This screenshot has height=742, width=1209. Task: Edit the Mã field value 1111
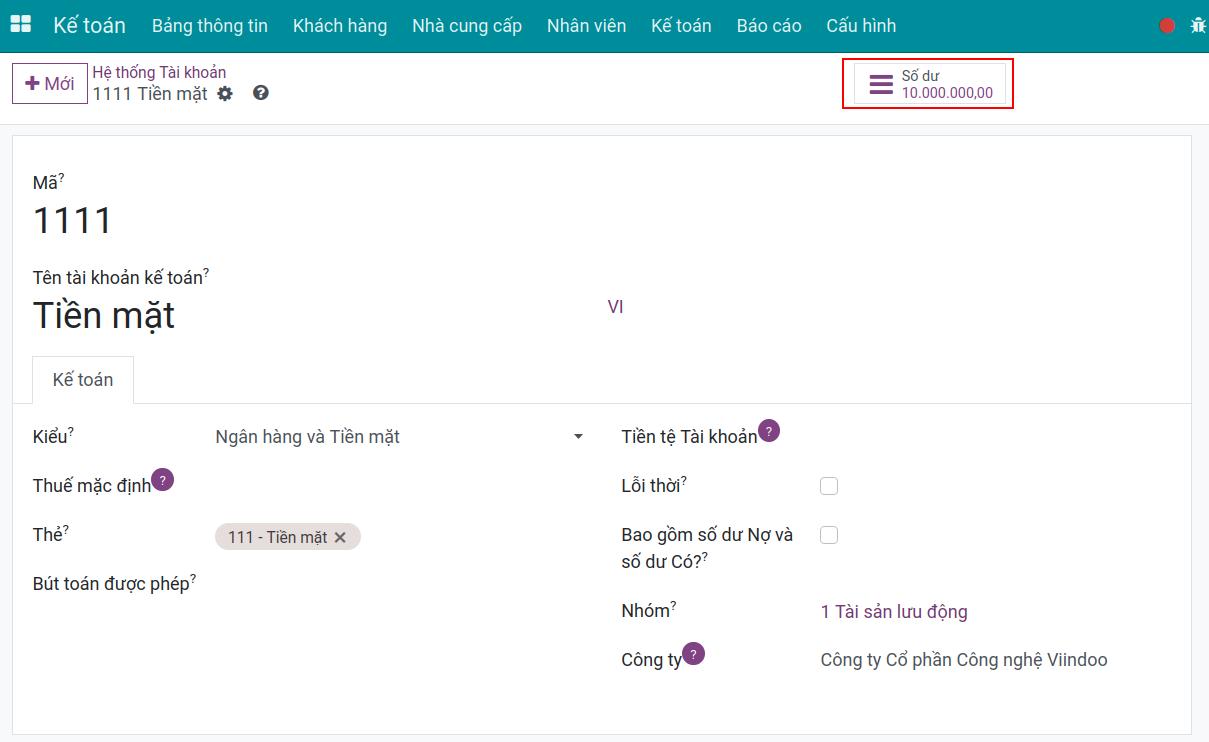[x=73, y=221]
